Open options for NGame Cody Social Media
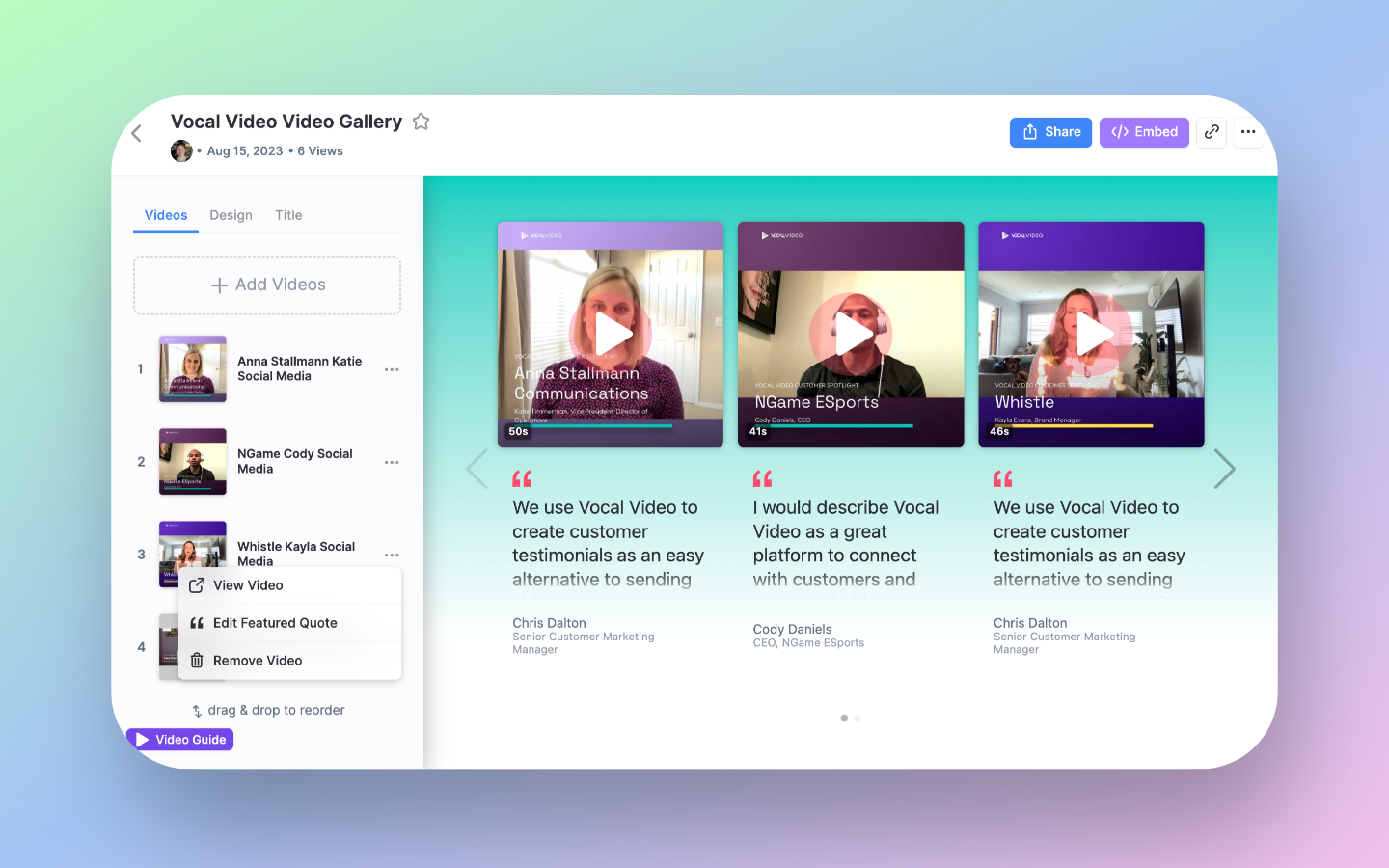 coord(392,462)
